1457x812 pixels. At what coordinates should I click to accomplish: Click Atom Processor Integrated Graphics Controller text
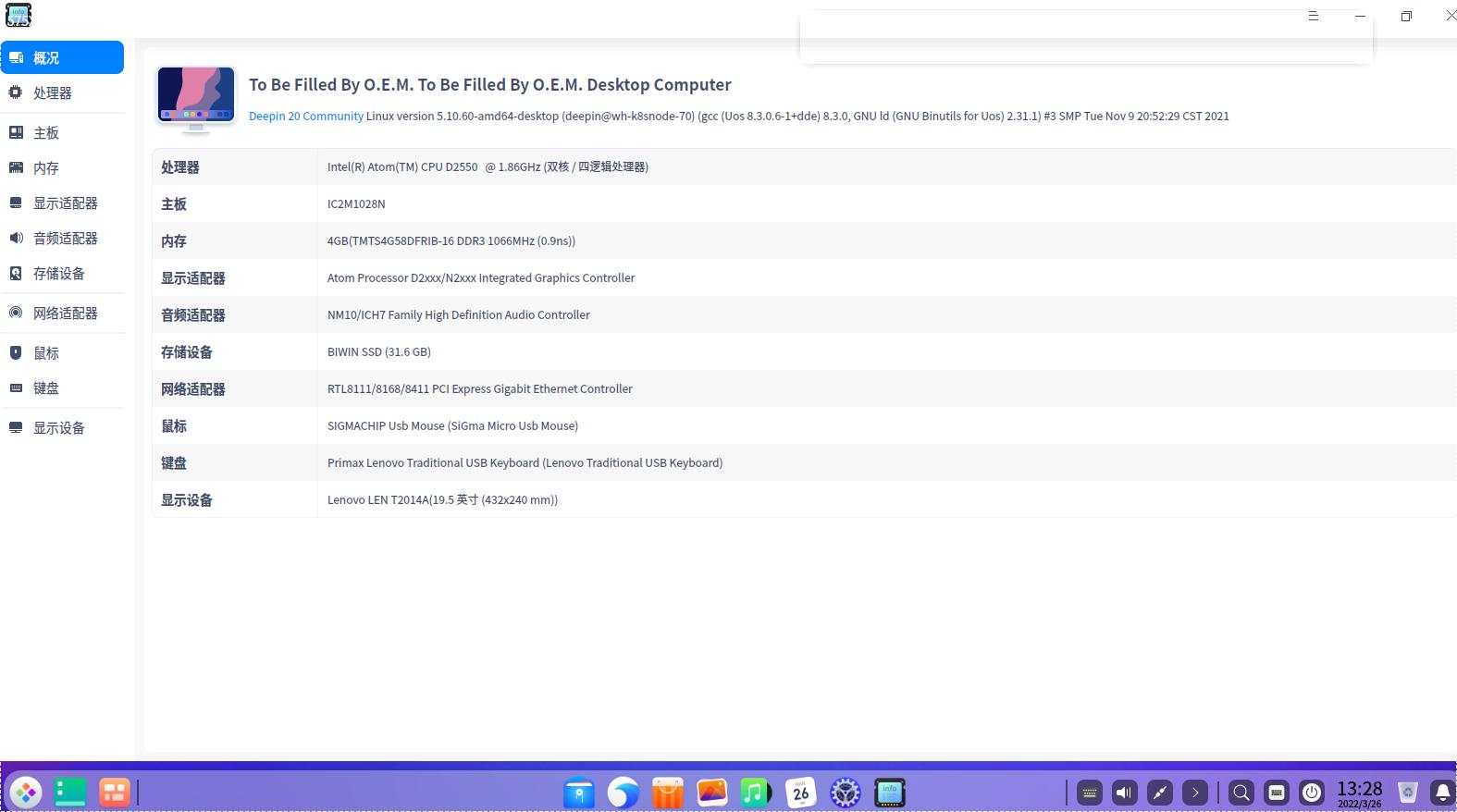point(481,277)
